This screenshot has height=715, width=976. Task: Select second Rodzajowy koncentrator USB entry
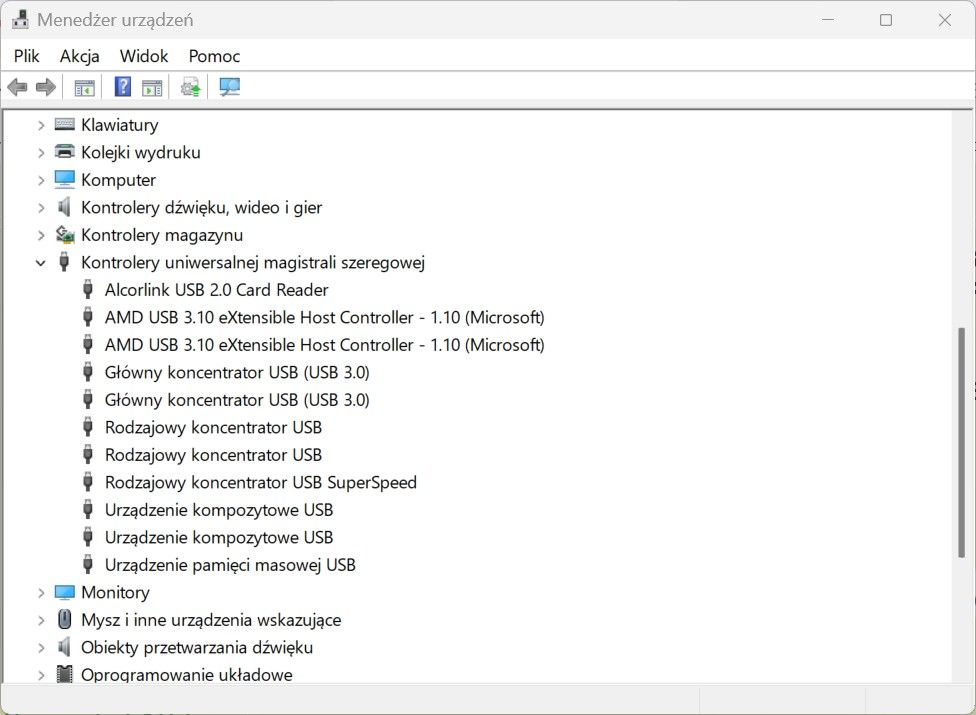(214, 455)
